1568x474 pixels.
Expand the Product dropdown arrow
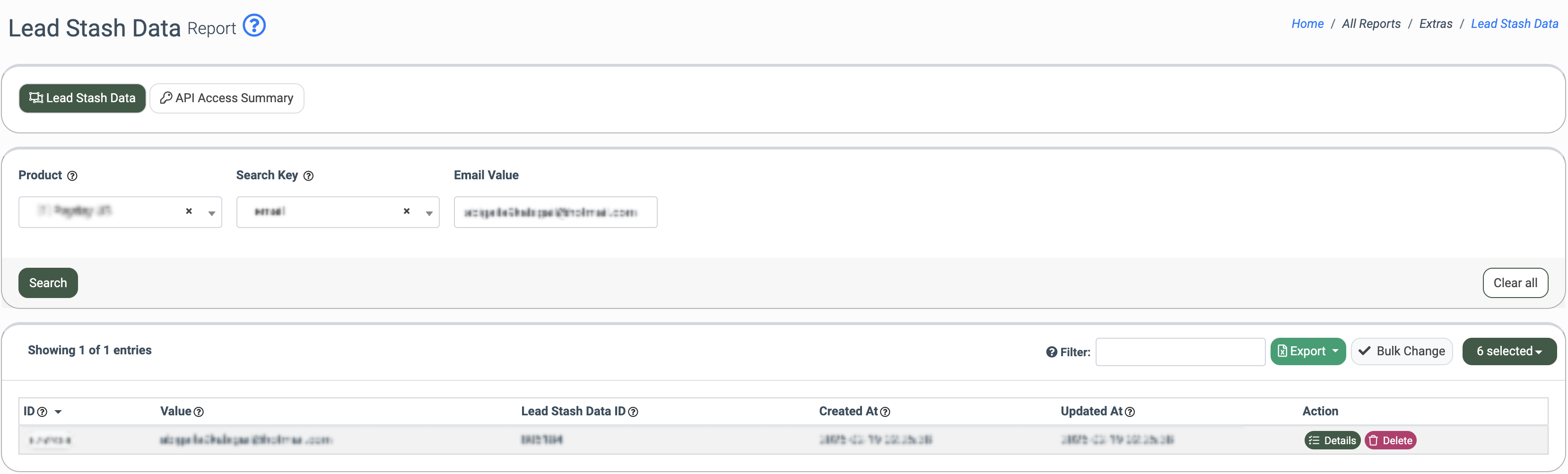click(212, 213)
